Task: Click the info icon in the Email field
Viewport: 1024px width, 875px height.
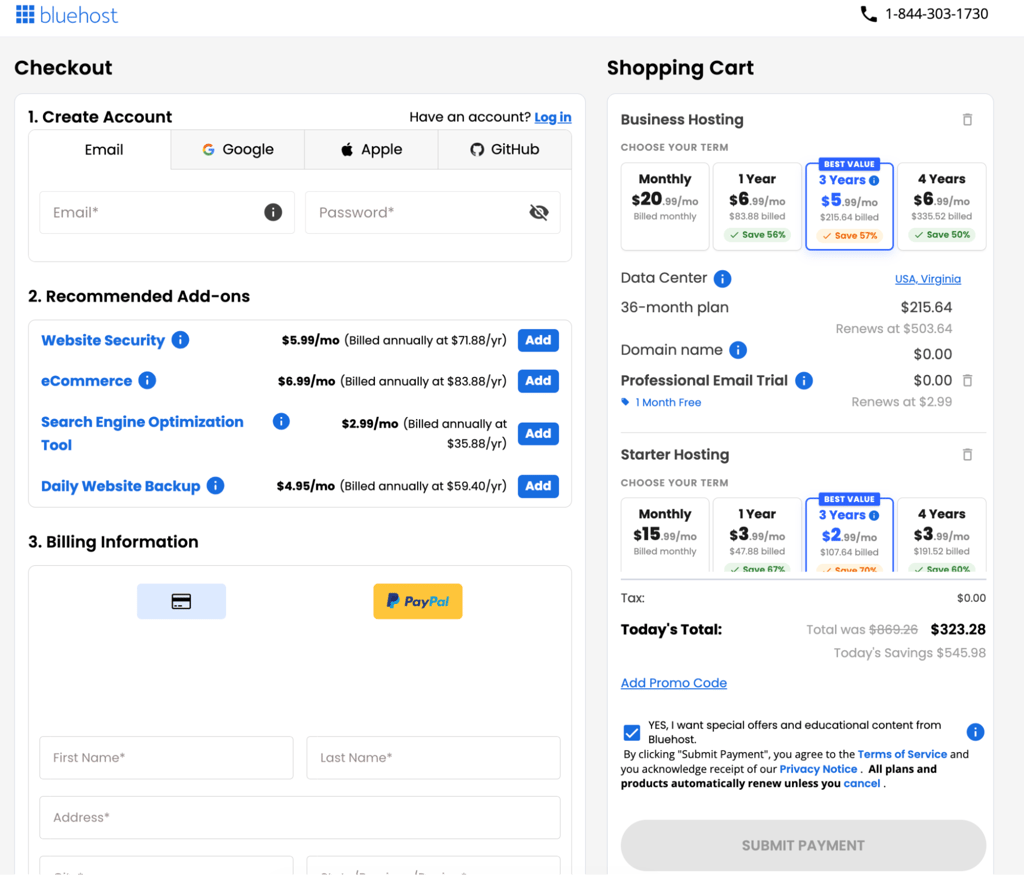Action: 273,212
